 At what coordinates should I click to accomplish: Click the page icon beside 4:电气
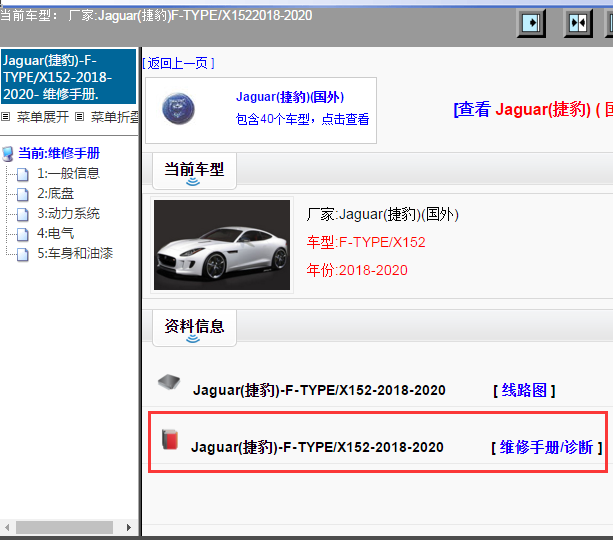pyautogui.click(x=24, y=234)
